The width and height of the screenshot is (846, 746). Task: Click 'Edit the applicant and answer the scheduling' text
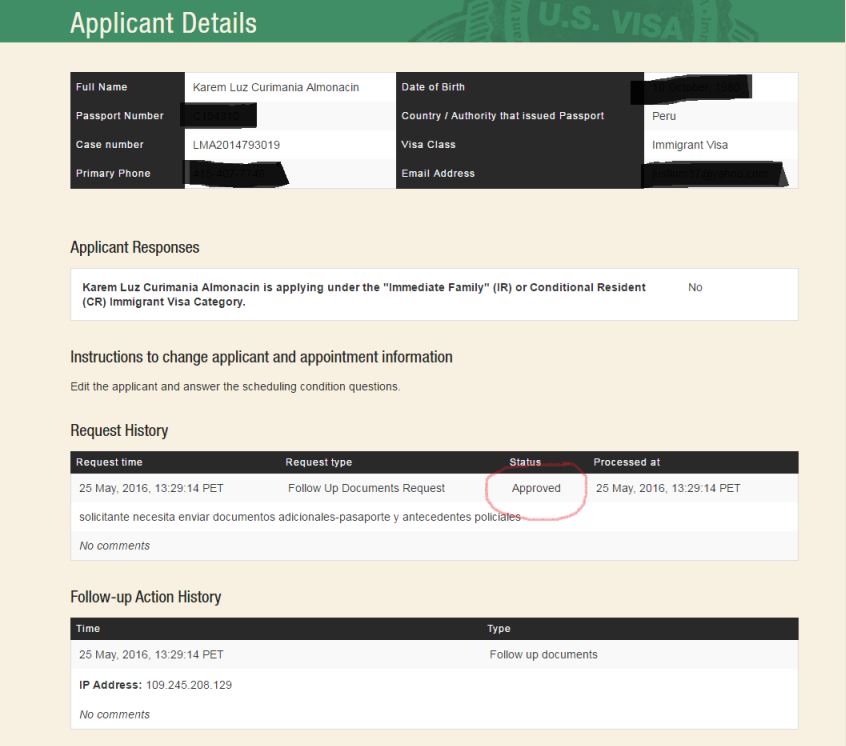(235, 386)
